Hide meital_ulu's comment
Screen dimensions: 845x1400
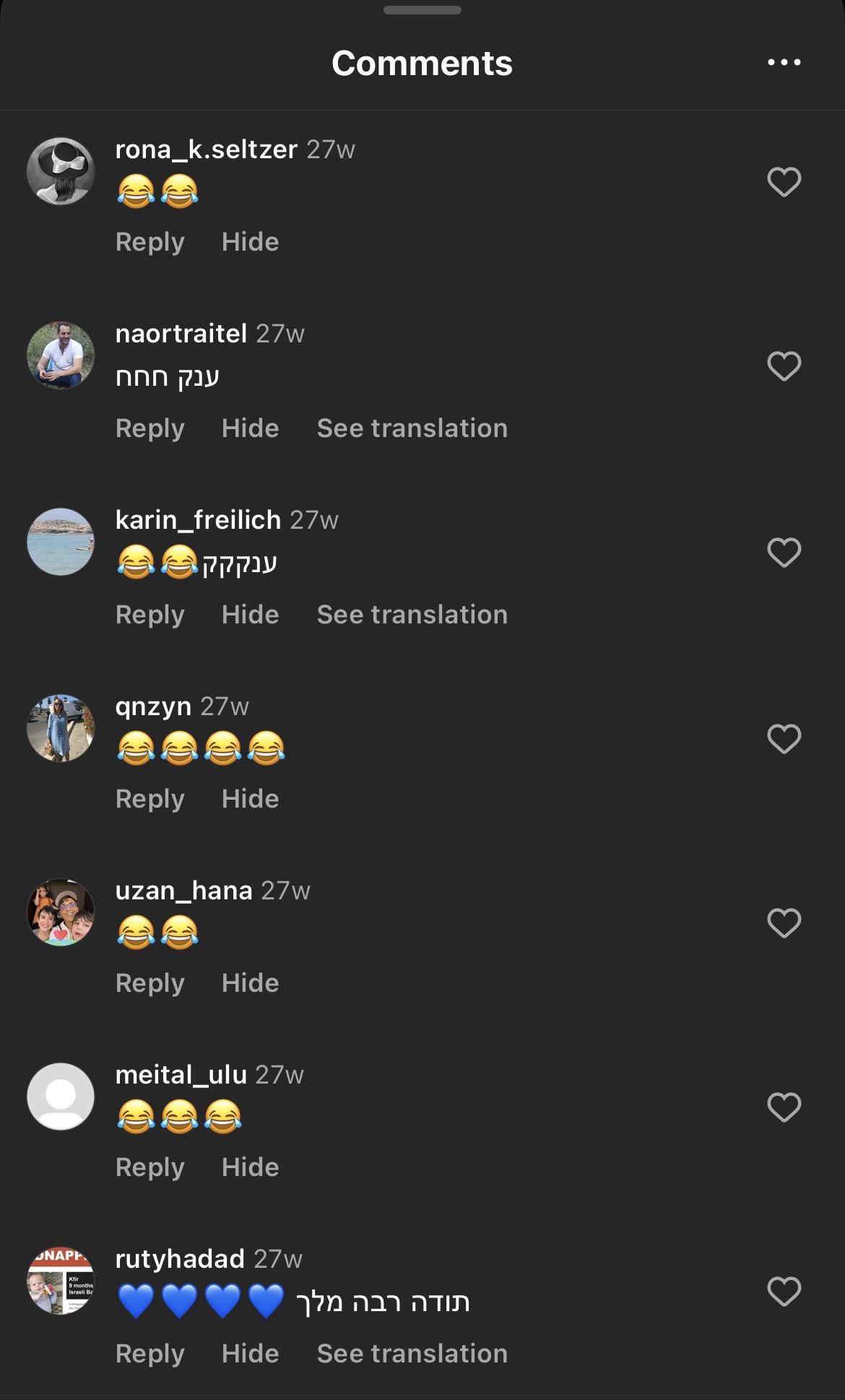pyautogui.click(x=250, y=1167)
